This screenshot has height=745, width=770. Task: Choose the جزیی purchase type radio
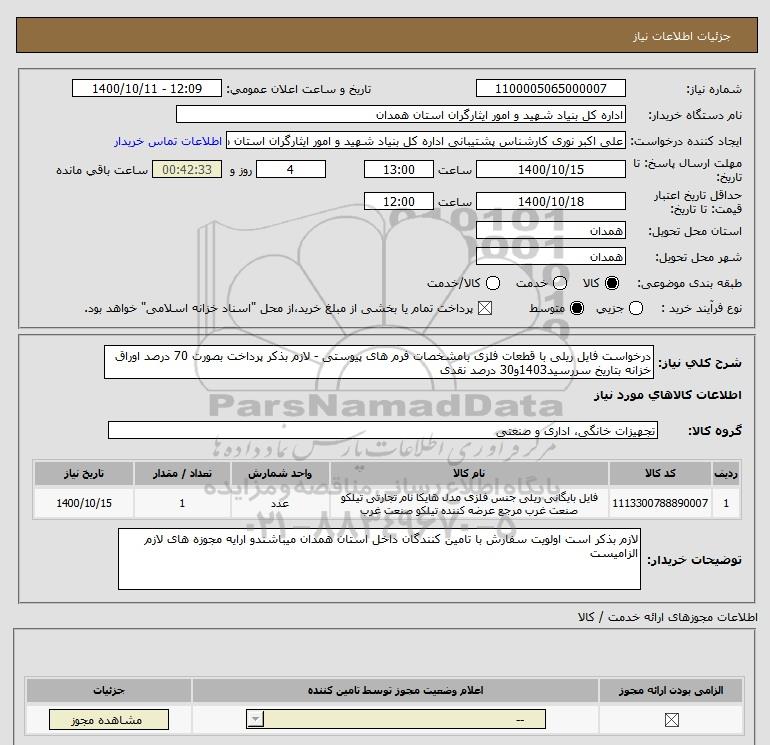pyautogui.click(x=636, y=309)
